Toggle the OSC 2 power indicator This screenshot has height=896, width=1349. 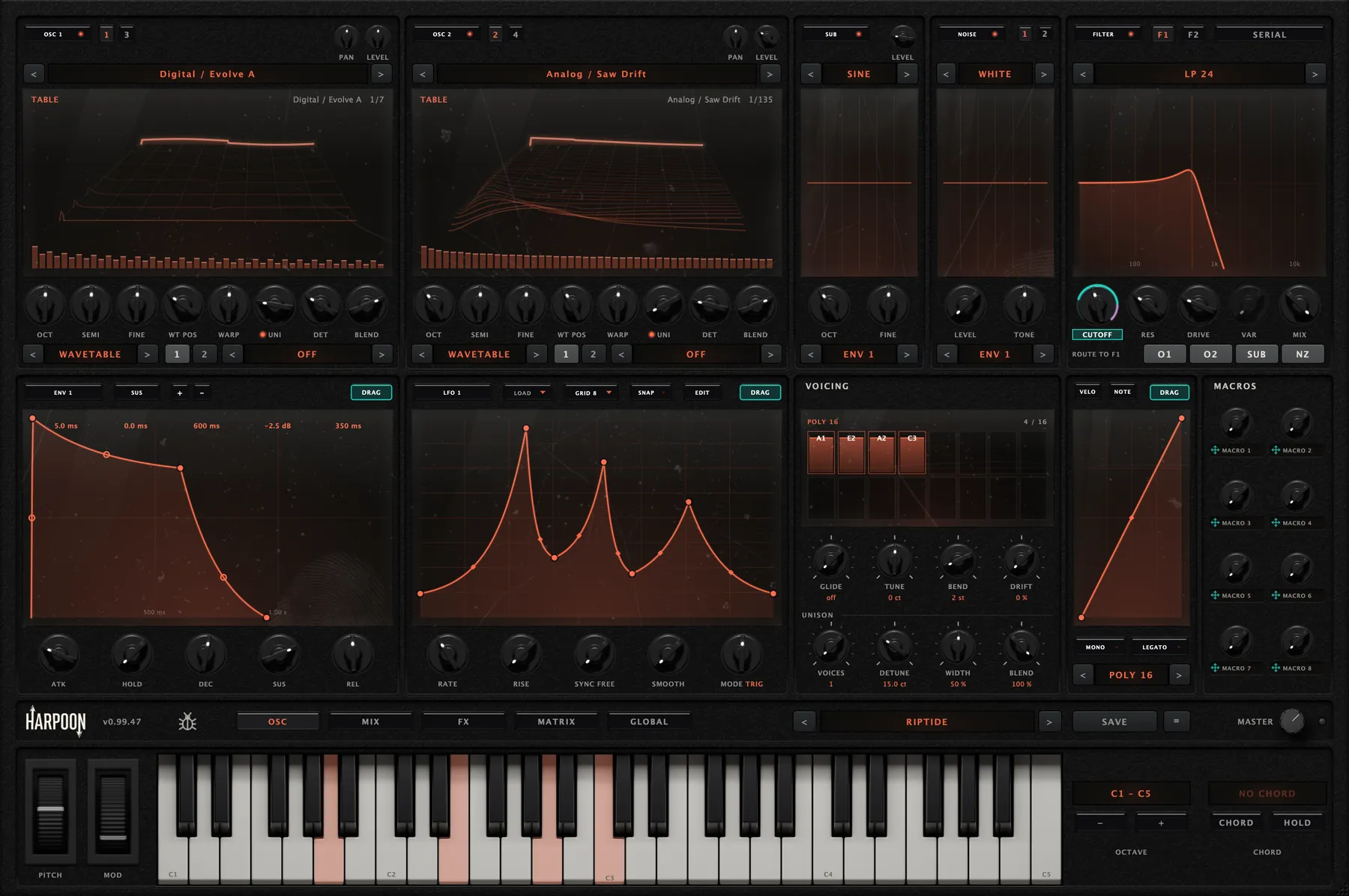[x=470, y=34]
